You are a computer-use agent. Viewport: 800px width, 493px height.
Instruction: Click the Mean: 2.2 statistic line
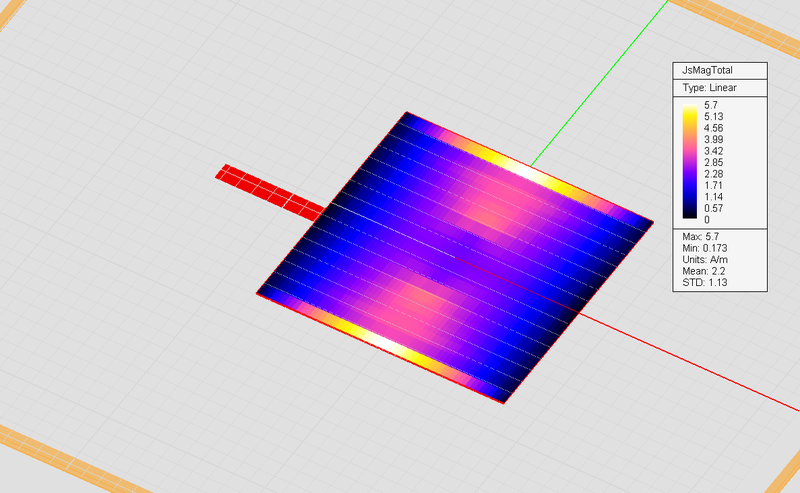(704, 271)
